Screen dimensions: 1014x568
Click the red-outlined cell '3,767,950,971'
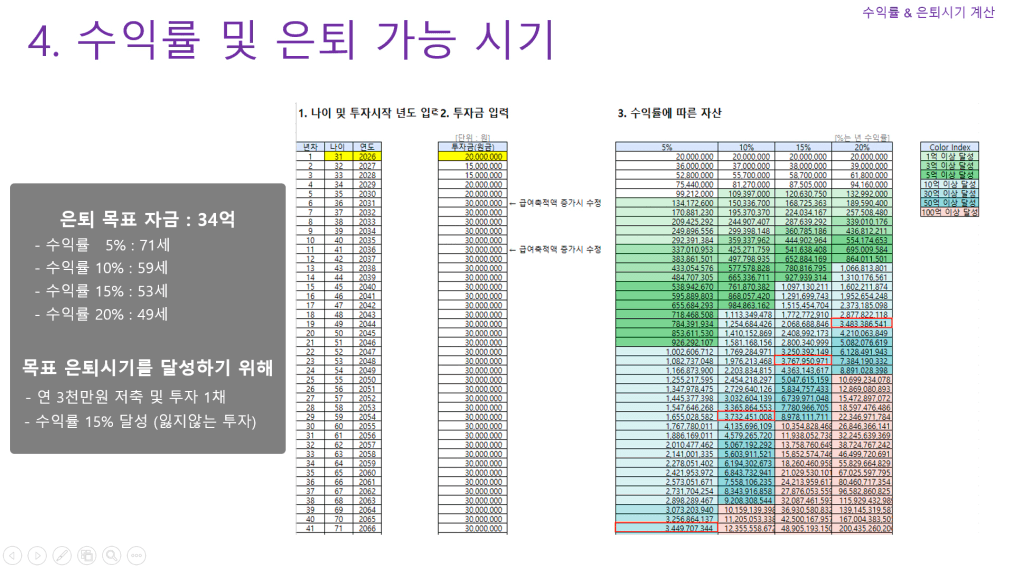click(x=803, y=361)
